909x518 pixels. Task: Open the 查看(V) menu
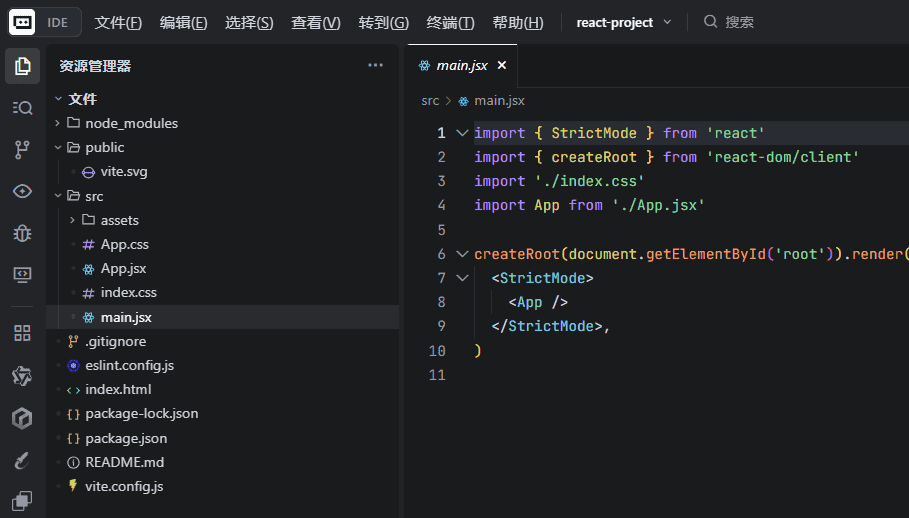[x=316, y=23]
